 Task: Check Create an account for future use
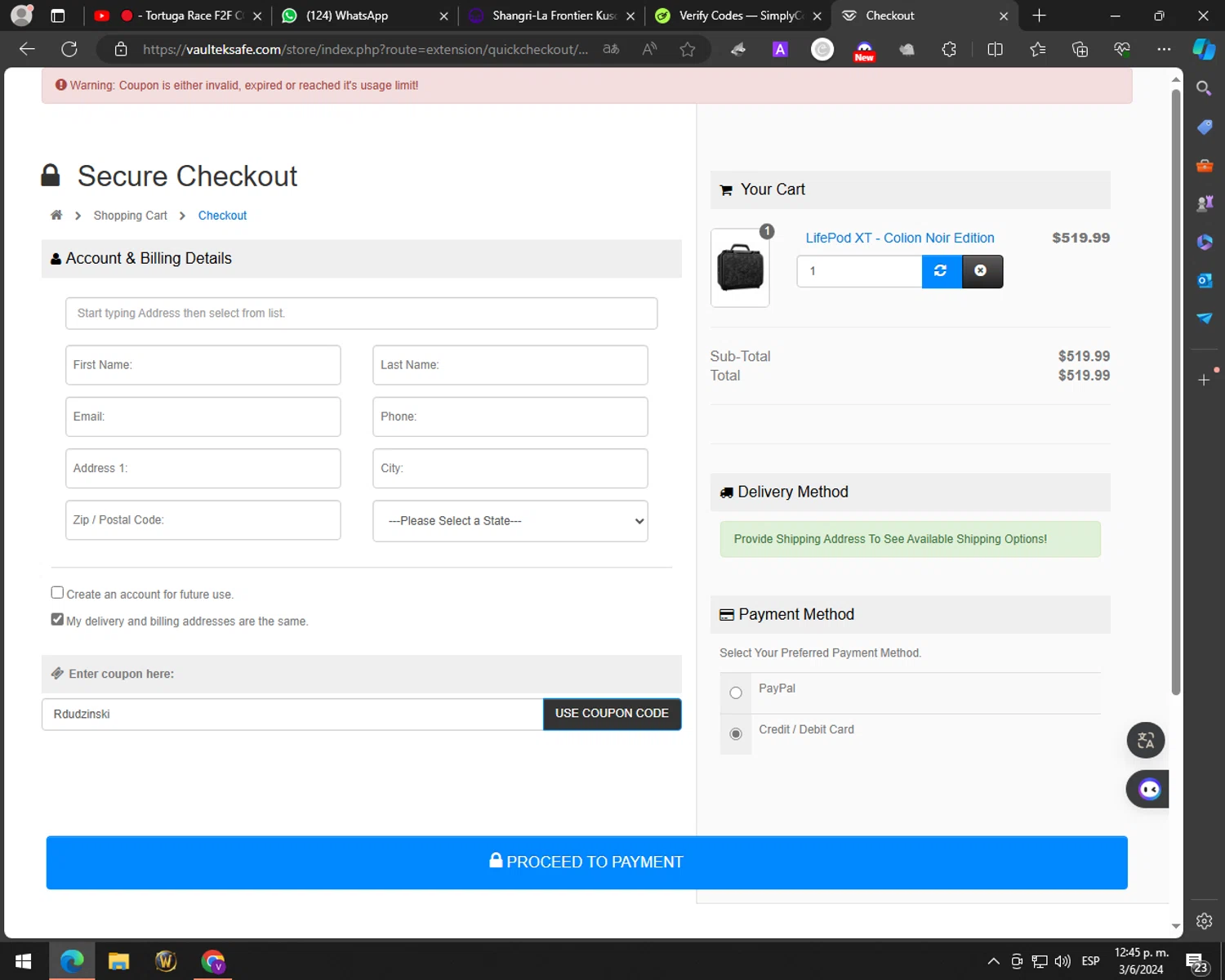tap(57, 593)
